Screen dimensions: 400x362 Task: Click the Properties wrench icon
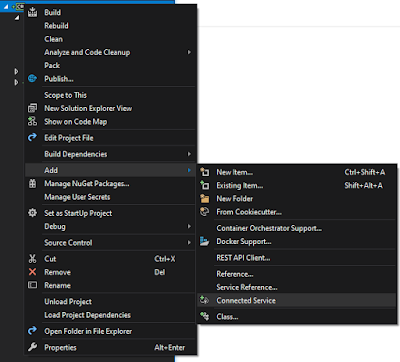click(32, 347)
